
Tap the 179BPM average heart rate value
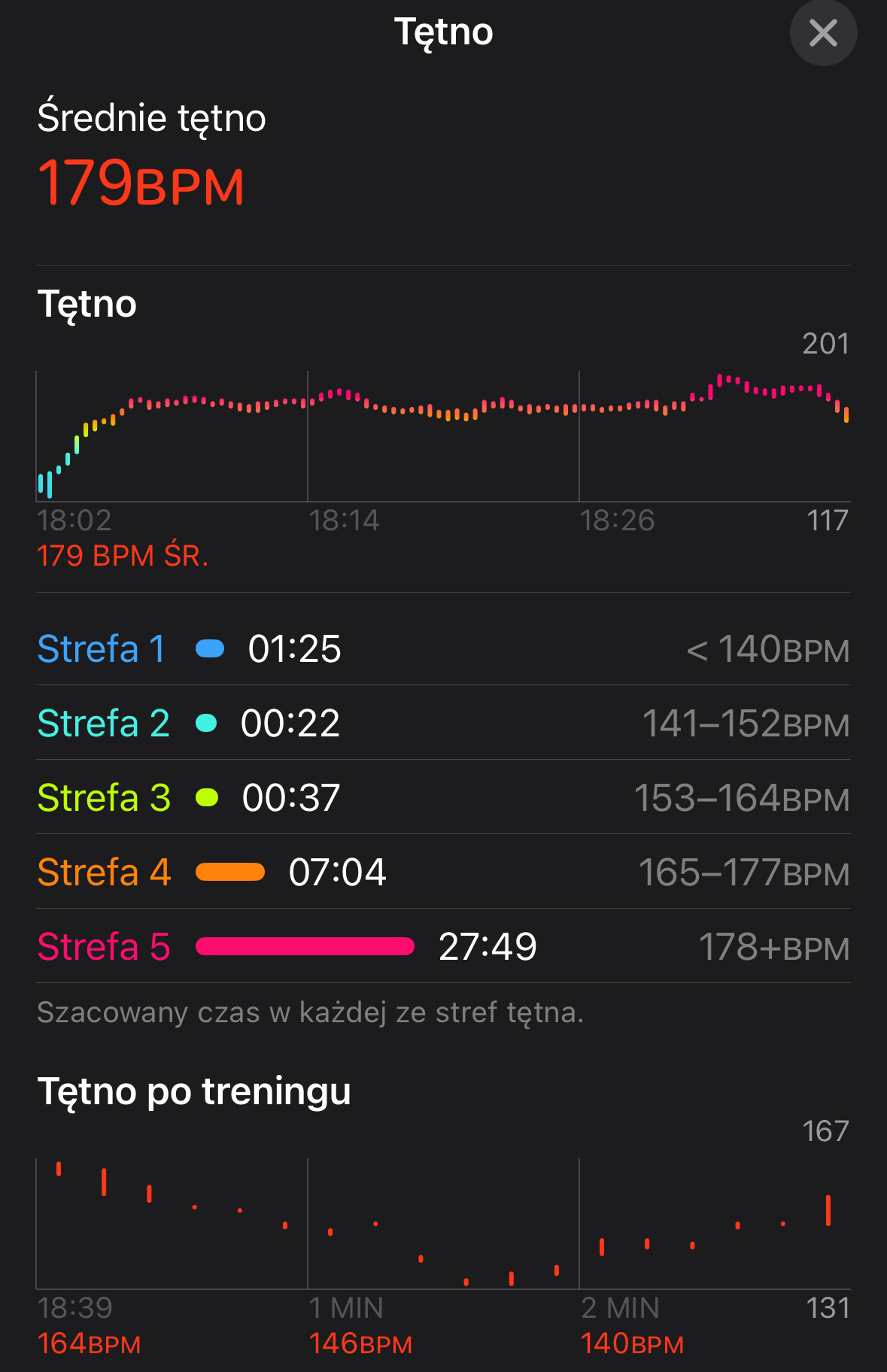point(141,183)
